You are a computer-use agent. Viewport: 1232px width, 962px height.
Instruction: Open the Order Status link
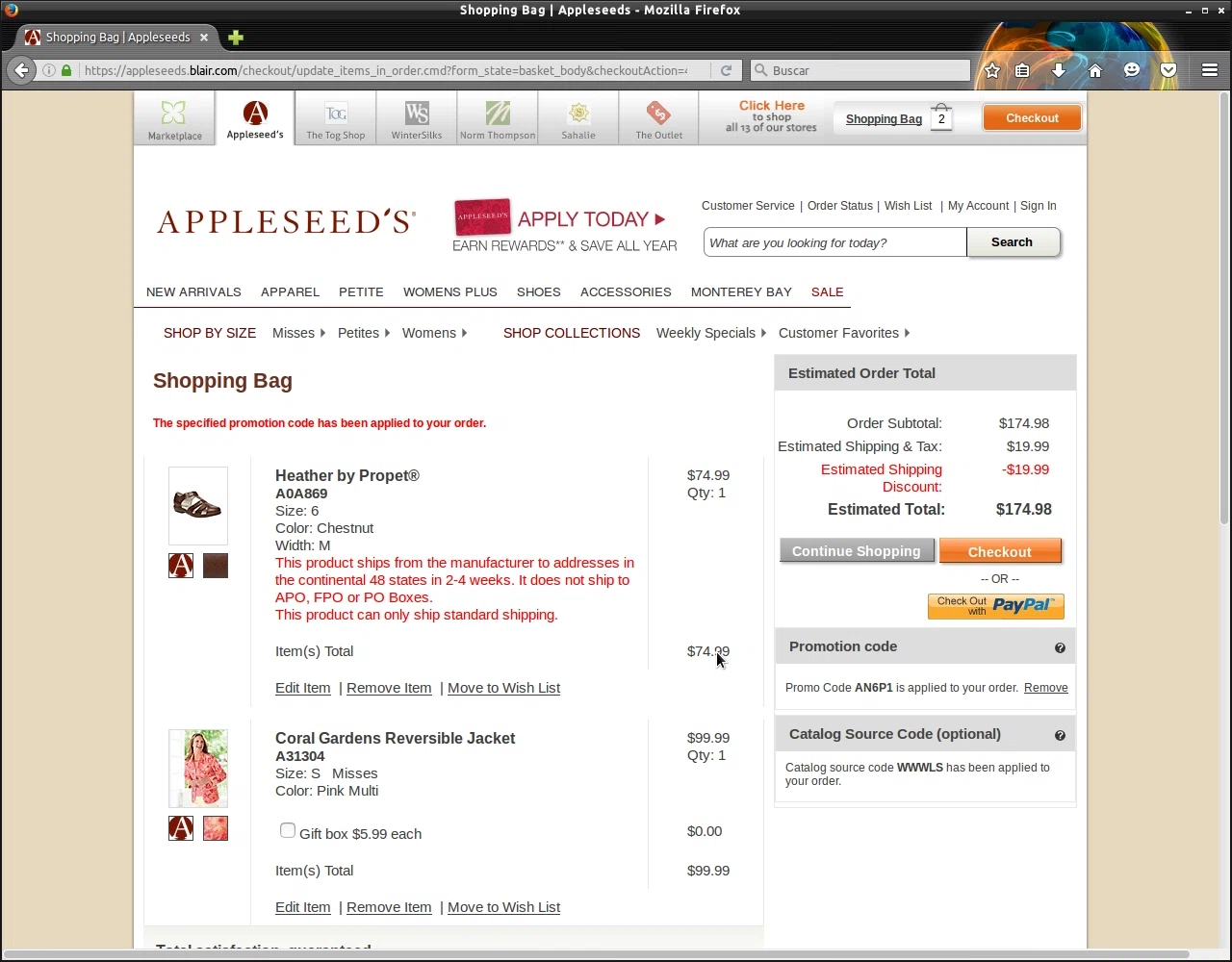coord(840,206)
